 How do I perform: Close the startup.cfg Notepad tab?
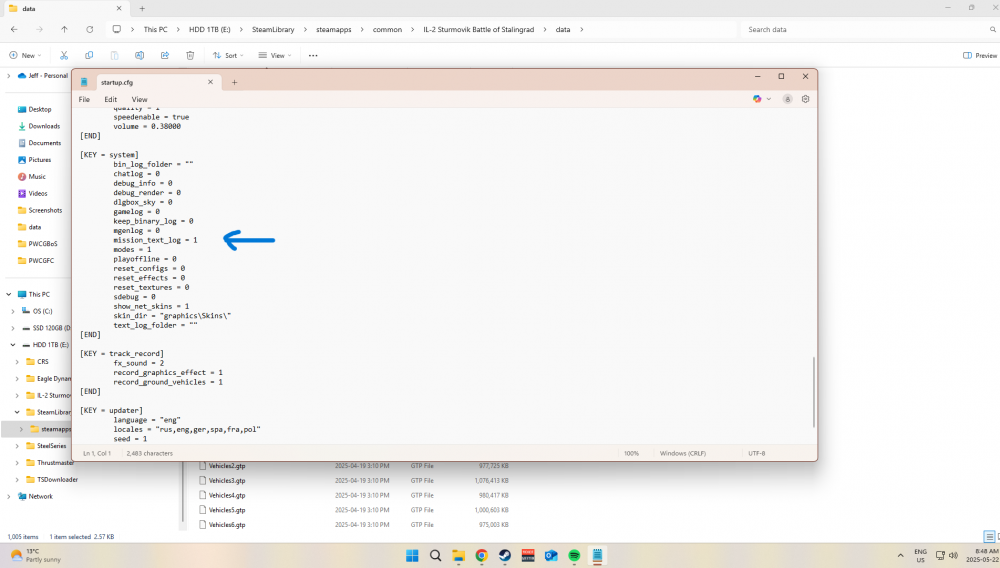(210, 82)
